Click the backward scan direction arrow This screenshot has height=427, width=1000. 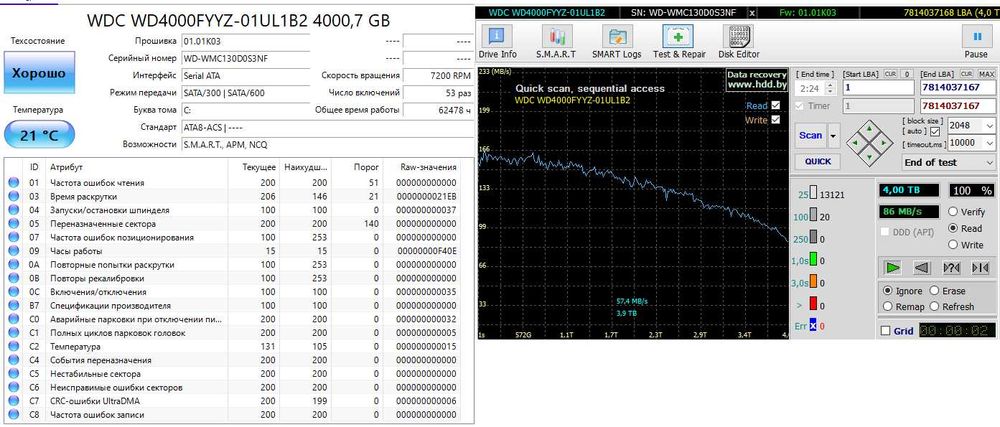[922, 268]
